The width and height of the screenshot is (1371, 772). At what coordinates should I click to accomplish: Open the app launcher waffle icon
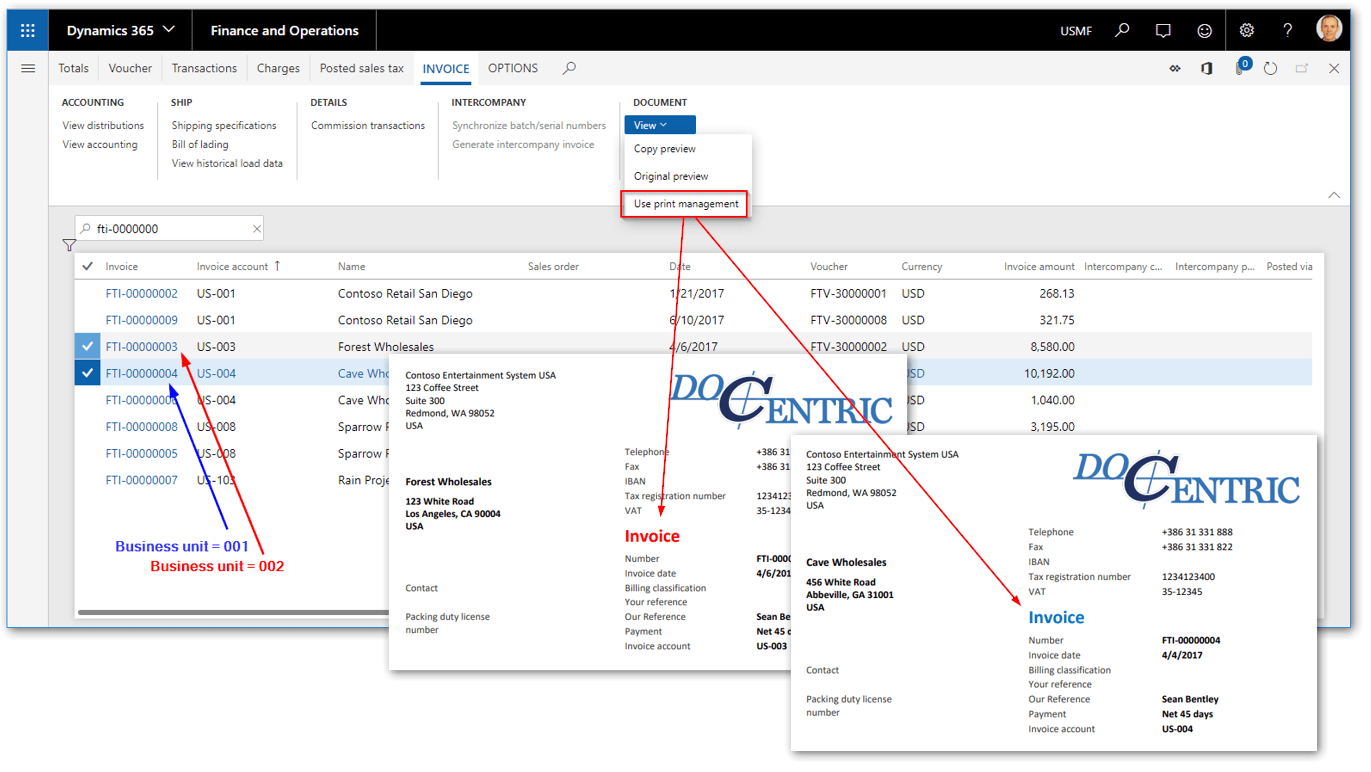28,31
